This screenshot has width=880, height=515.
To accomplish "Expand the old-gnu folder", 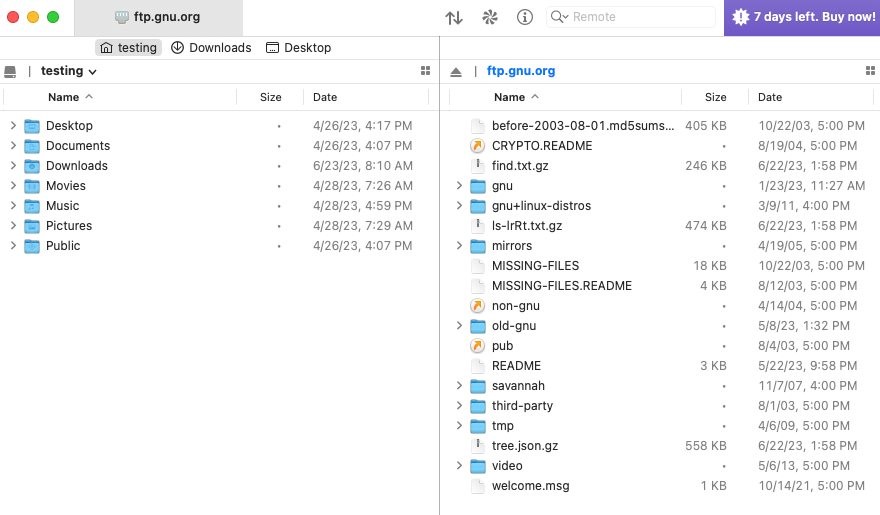I will (459, 326).
